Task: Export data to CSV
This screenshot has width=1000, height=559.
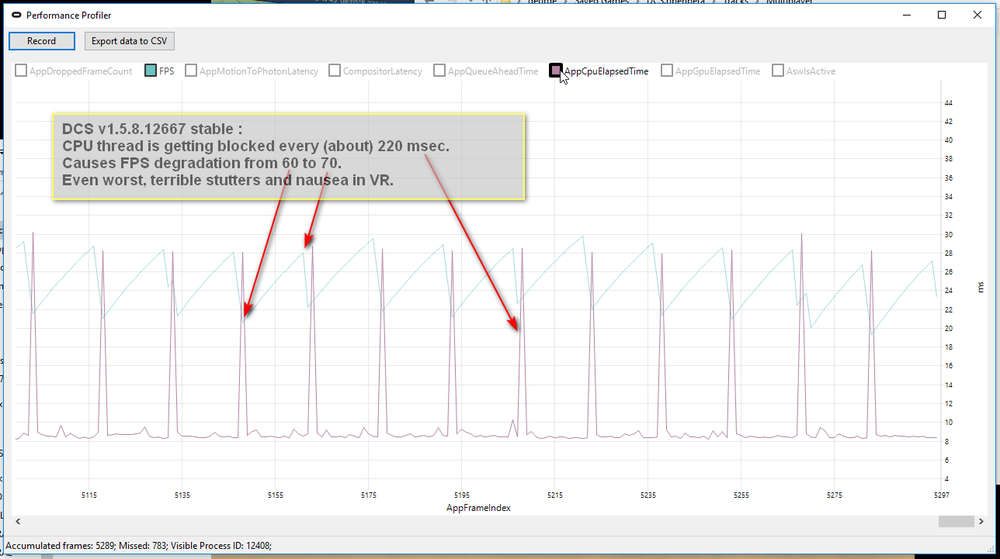Action: pos(129,41)
